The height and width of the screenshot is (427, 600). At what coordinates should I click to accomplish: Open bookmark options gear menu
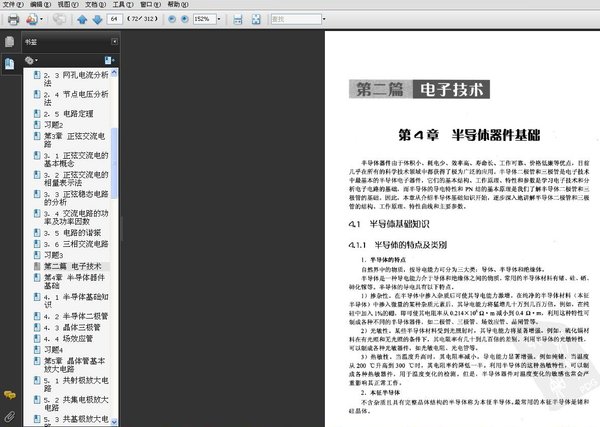pos(31,60)
